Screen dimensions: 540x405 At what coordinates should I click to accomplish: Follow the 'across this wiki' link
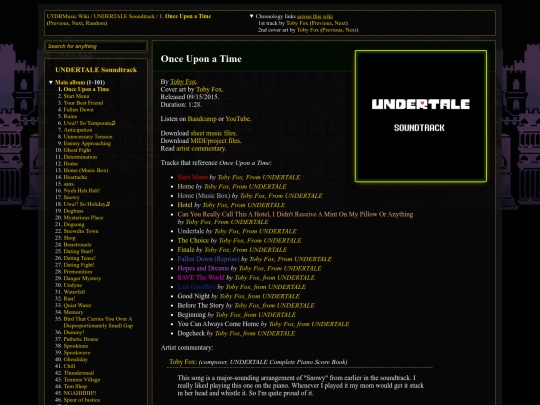[x=315, y=16]
